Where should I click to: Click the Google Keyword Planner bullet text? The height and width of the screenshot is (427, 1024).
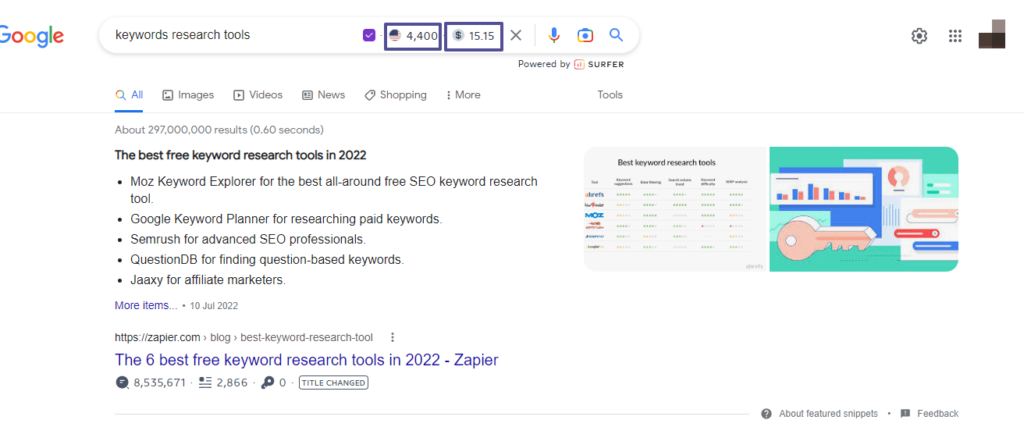pyautogui.click(x=286, y=219)
